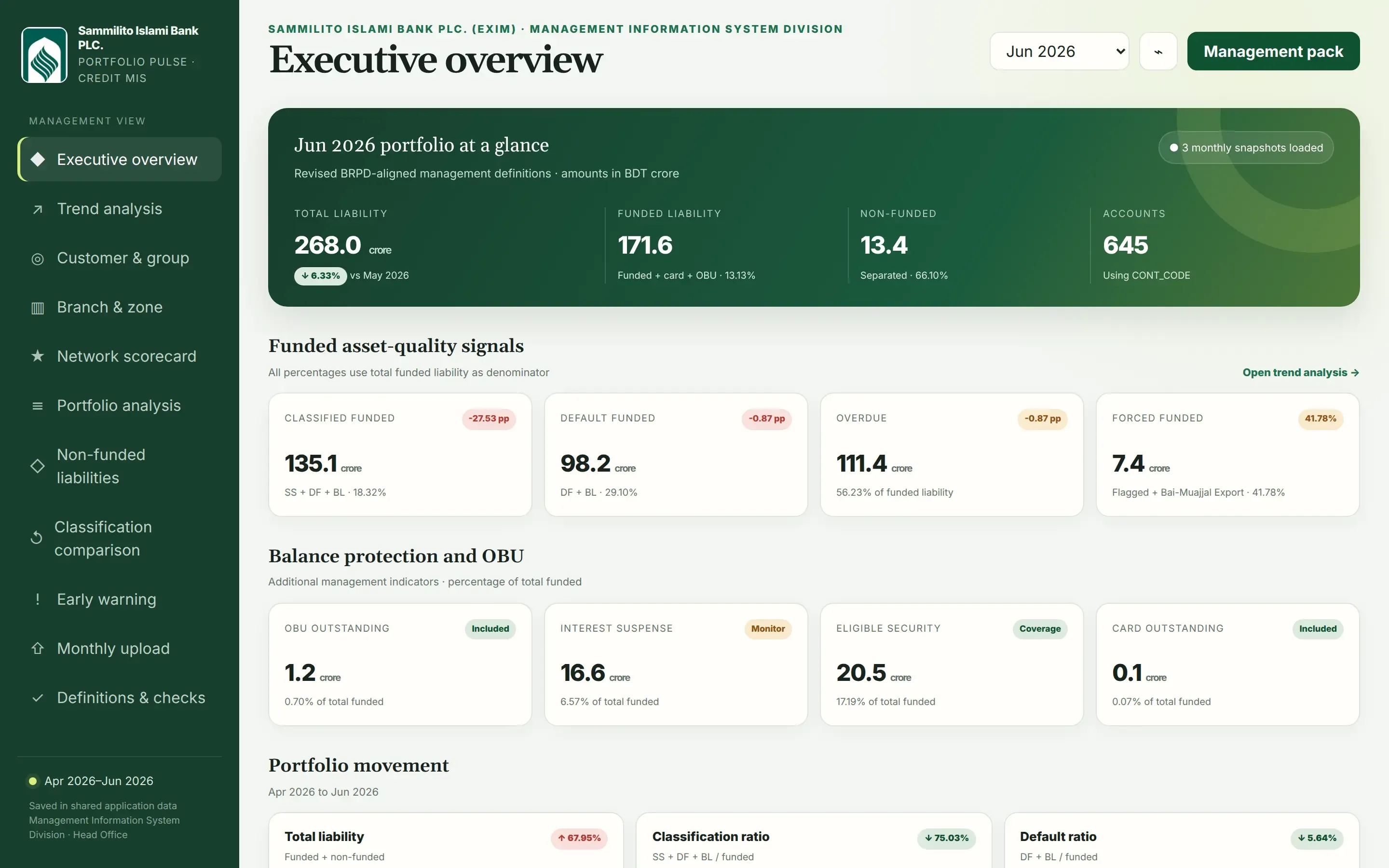The image size is (1389, 868).
Task: Click the Apr 2026–Jun 2026 status indicator
Action: pyautogui.click(x=91, y=781)
